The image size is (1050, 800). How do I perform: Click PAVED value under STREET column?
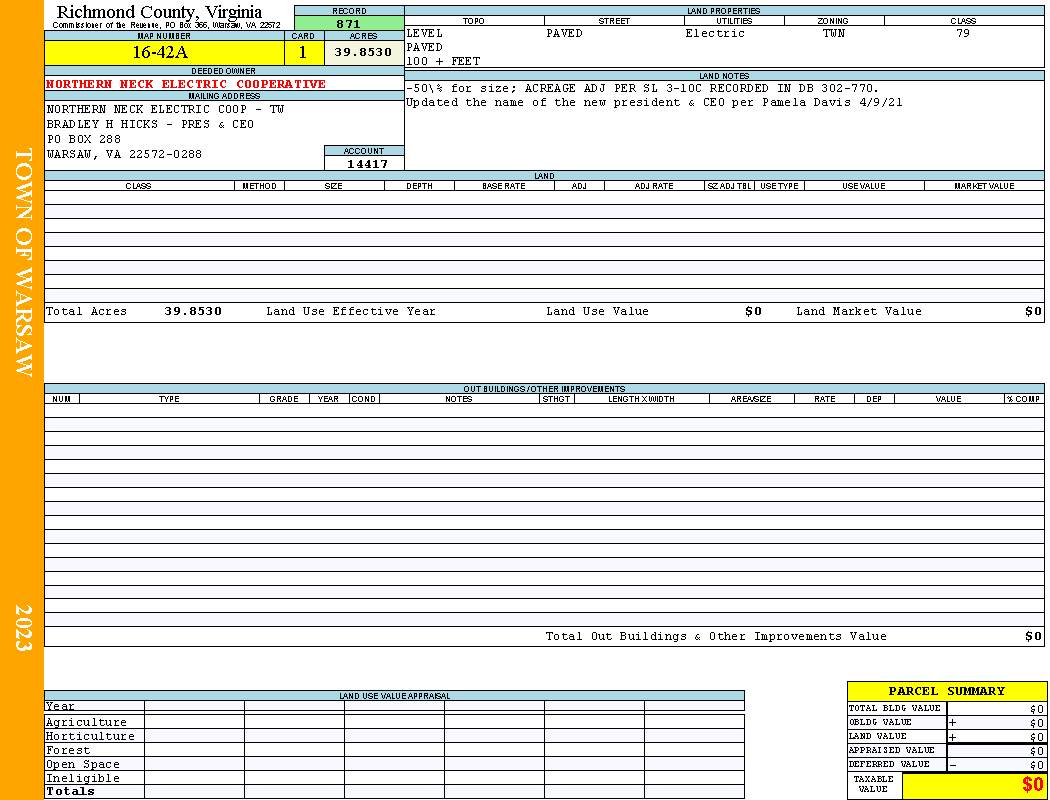tap(565, 33)
